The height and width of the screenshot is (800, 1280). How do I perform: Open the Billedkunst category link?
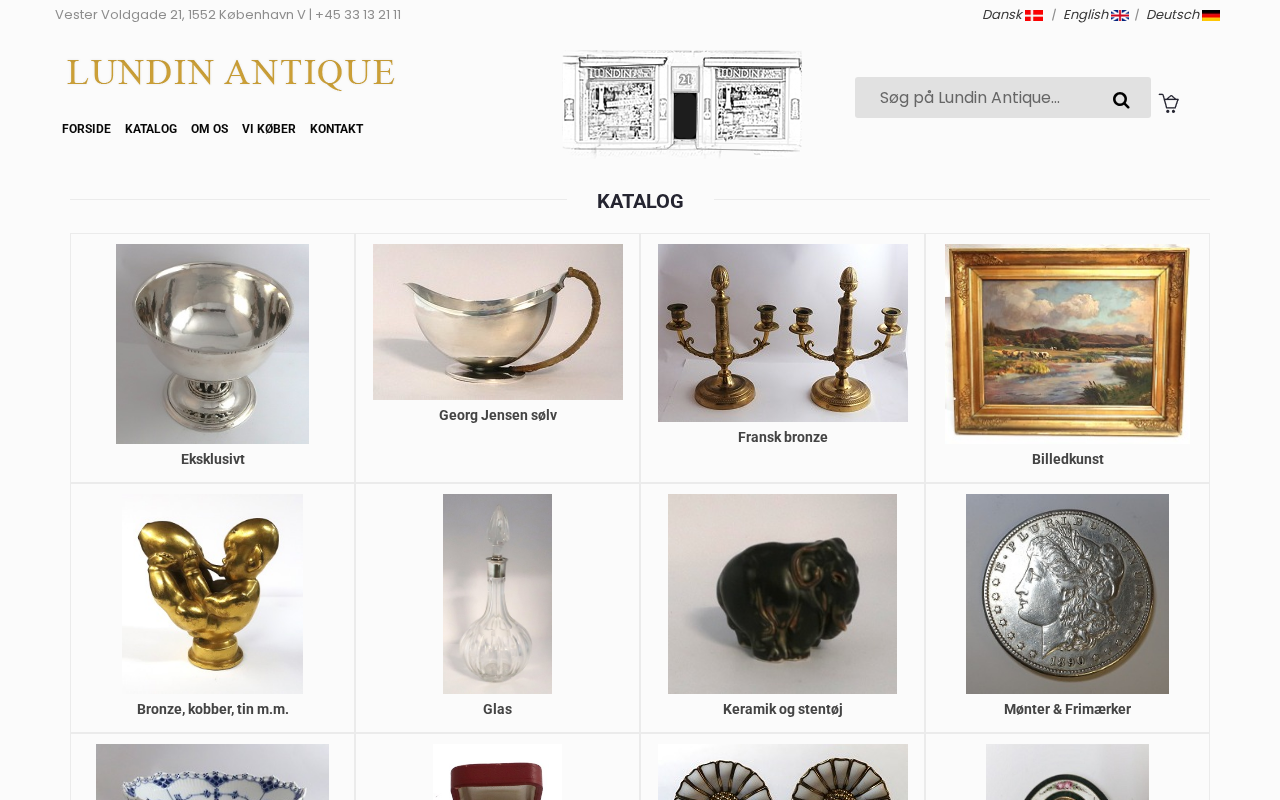pyautogui.click(x=1068, y=459)
